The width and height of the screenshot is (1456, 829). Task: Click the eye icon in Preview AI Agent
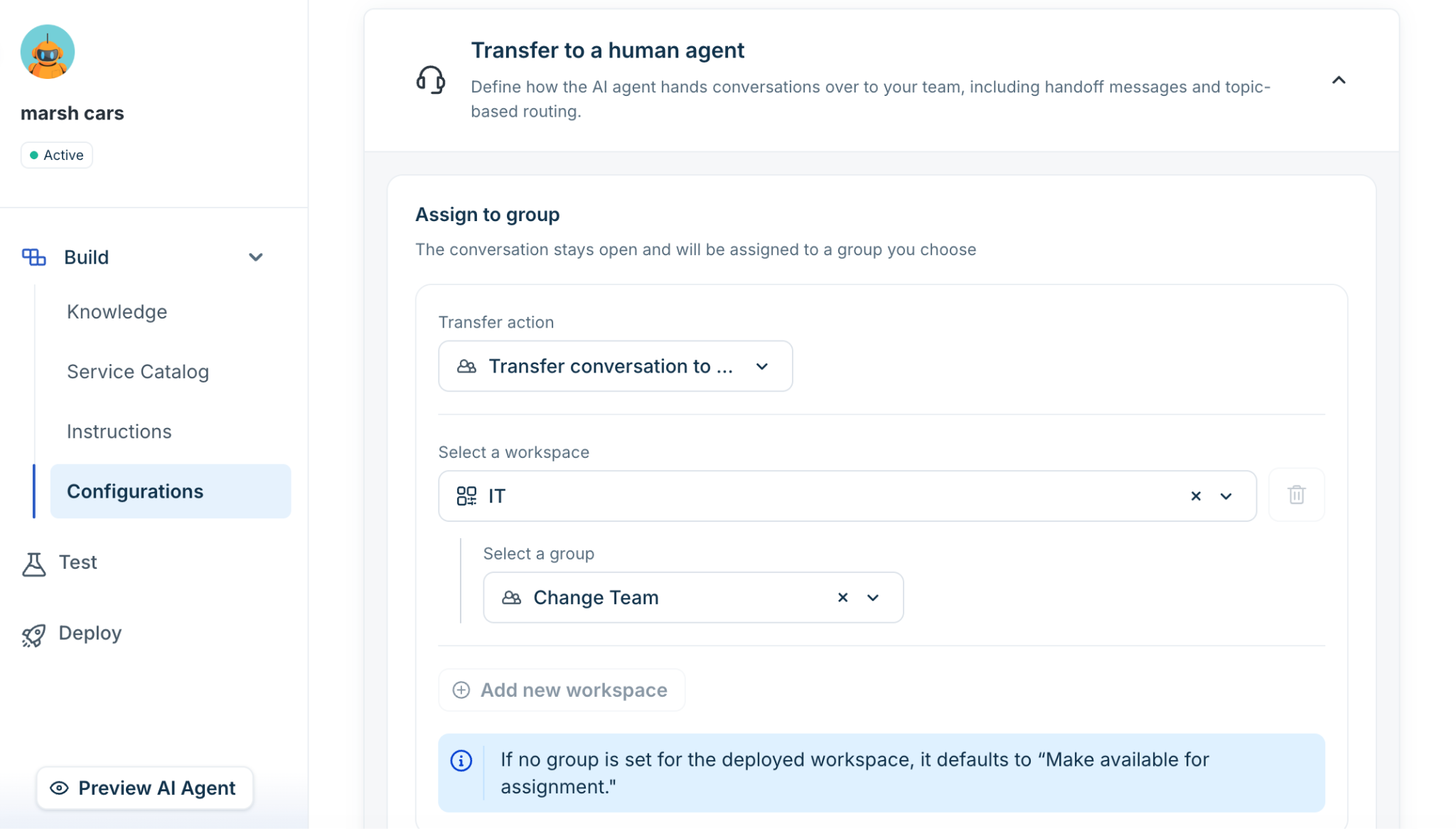tap(59, 788)
